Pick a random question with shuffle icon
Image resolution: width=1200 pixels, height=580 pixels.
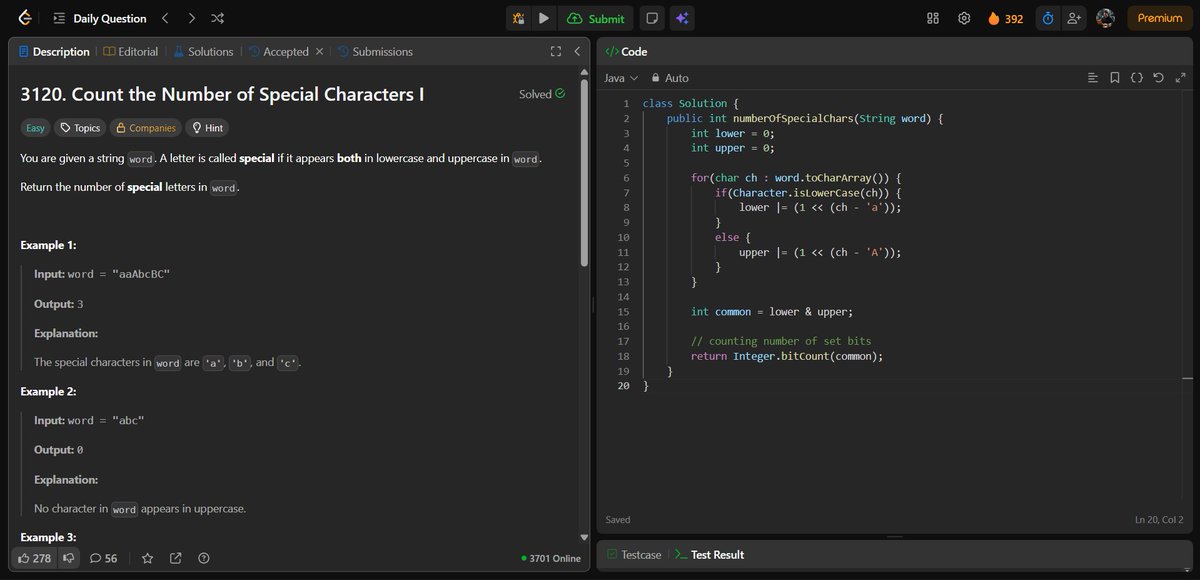(x=217, y=18)
